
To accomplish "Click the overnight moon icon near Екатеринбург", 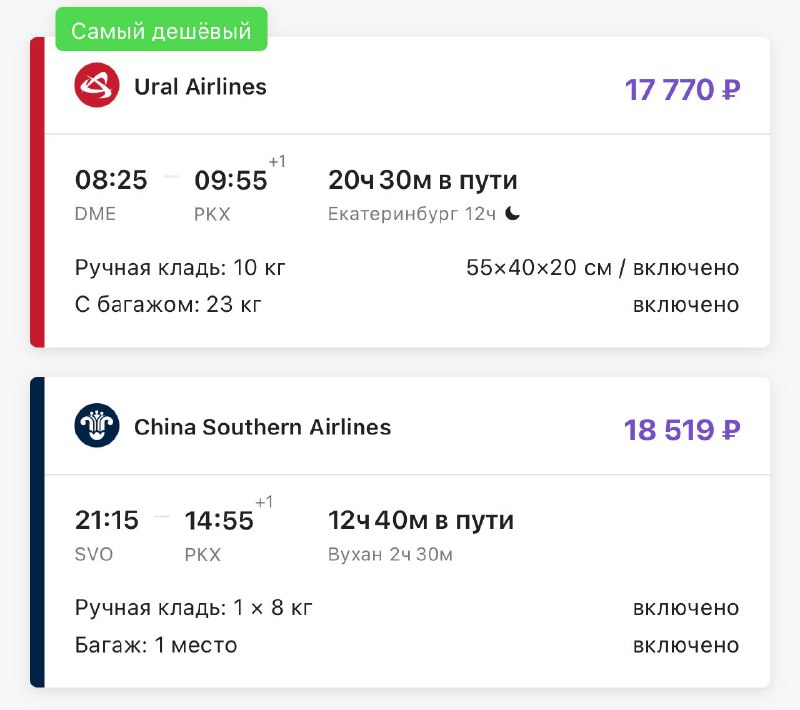I will tap(512, 214).
